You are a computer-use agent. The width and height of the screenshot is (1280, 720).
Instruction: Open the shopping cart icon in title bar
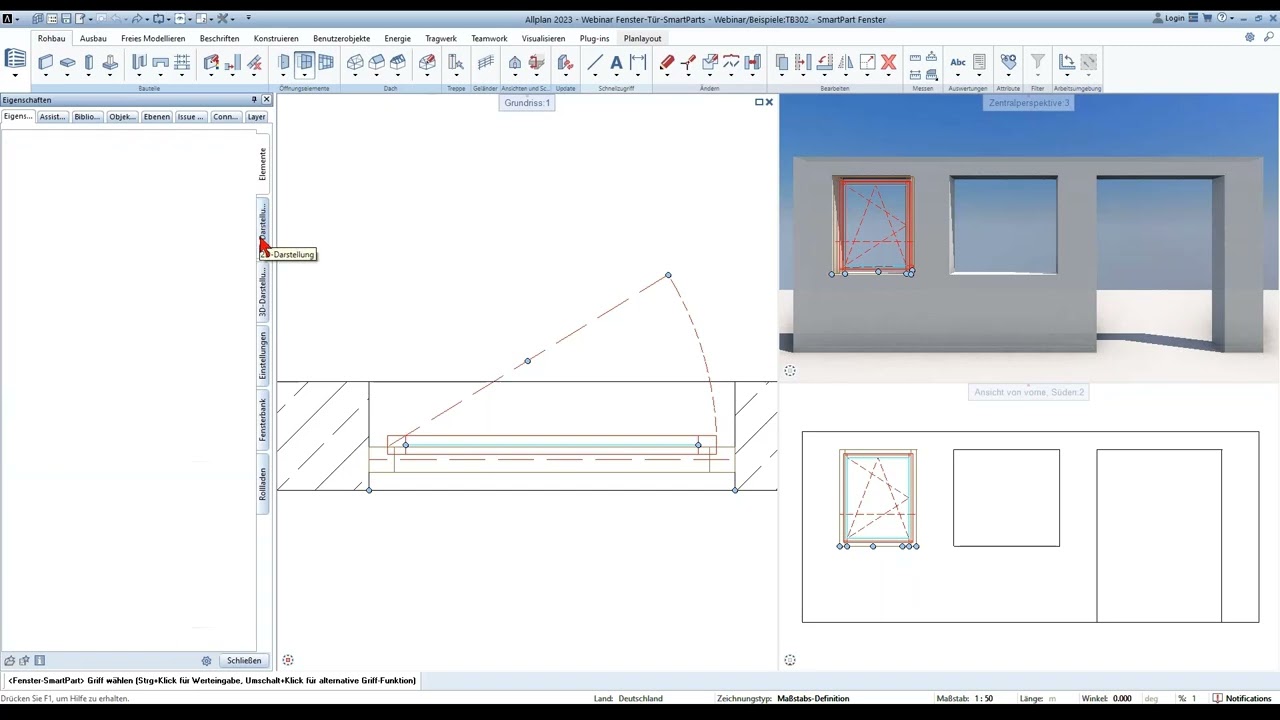(x=1207, y=18)
